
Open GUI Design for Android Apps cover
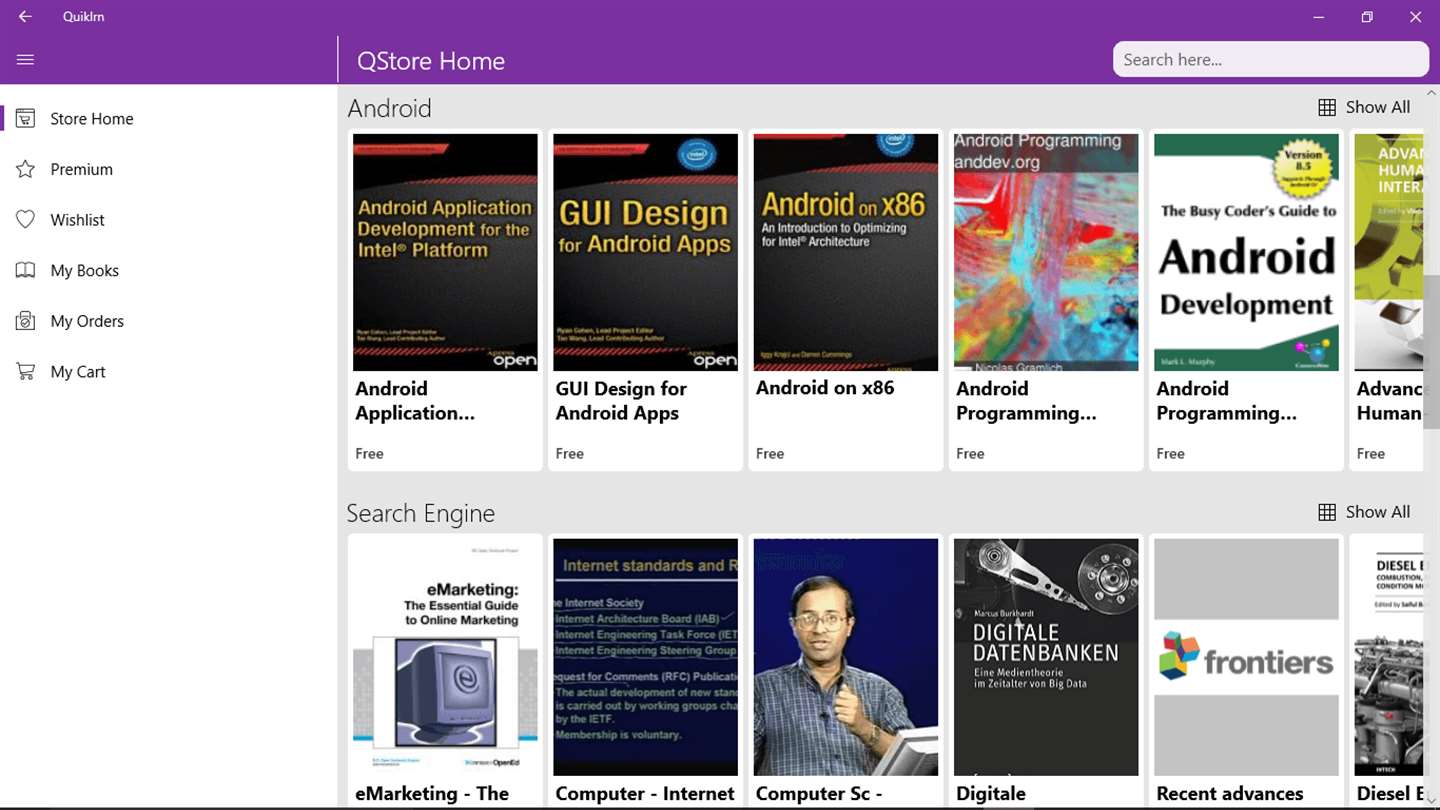tap(645, 252)
